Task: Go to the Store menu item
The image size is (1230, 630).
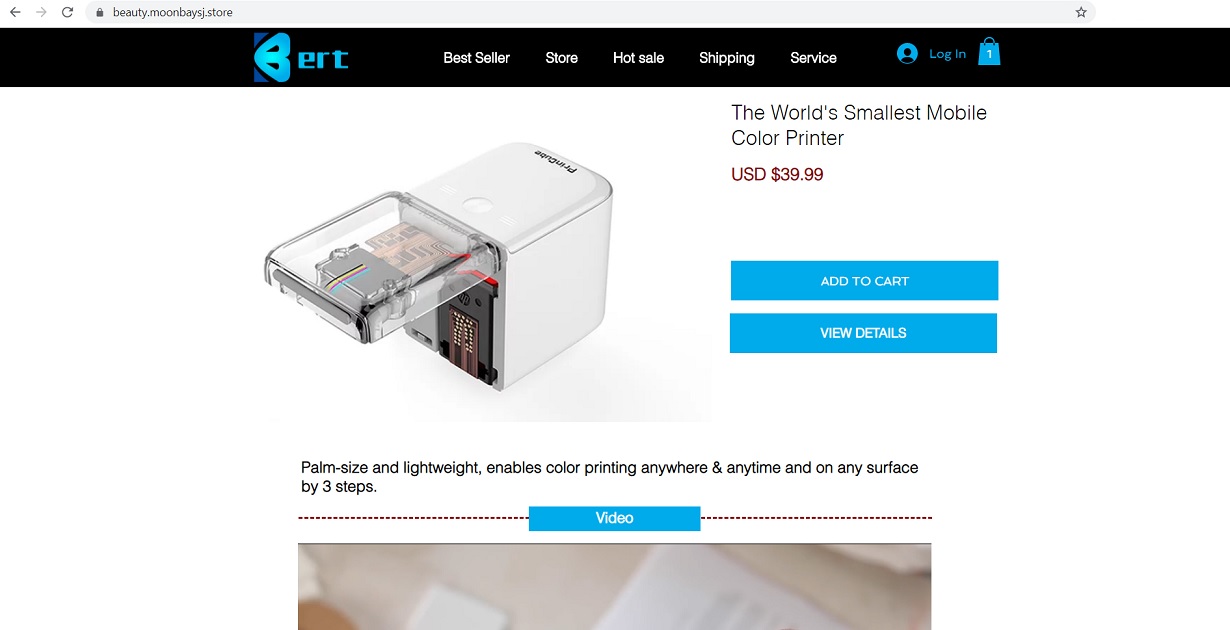Action: [x=561, y=58]
